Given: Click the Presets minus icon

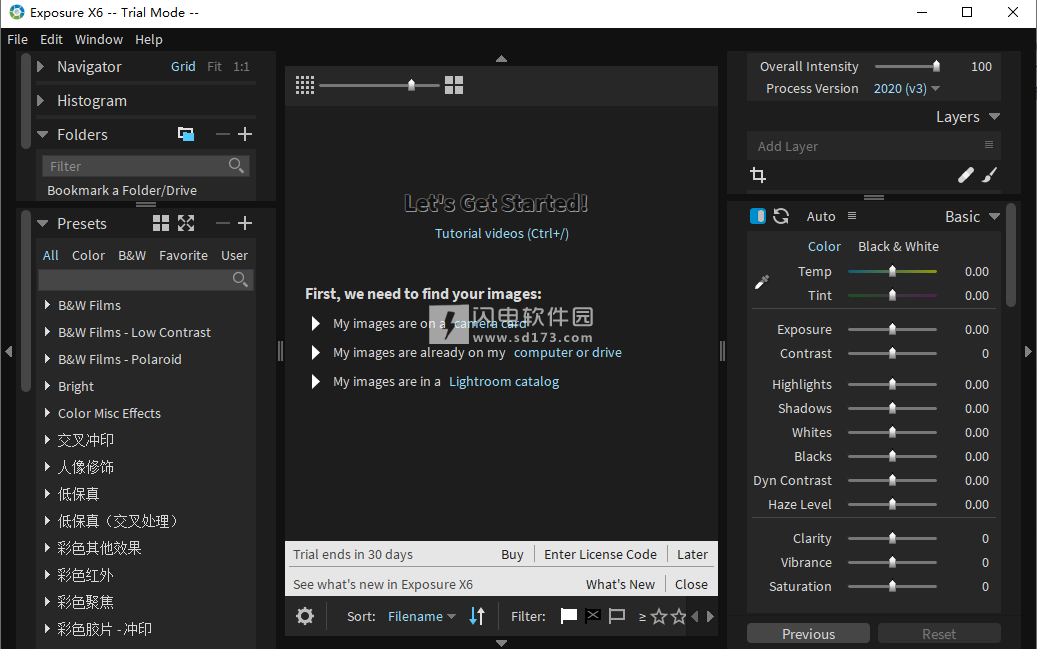Looking at the screenshot, I should [x=223, y=223].
